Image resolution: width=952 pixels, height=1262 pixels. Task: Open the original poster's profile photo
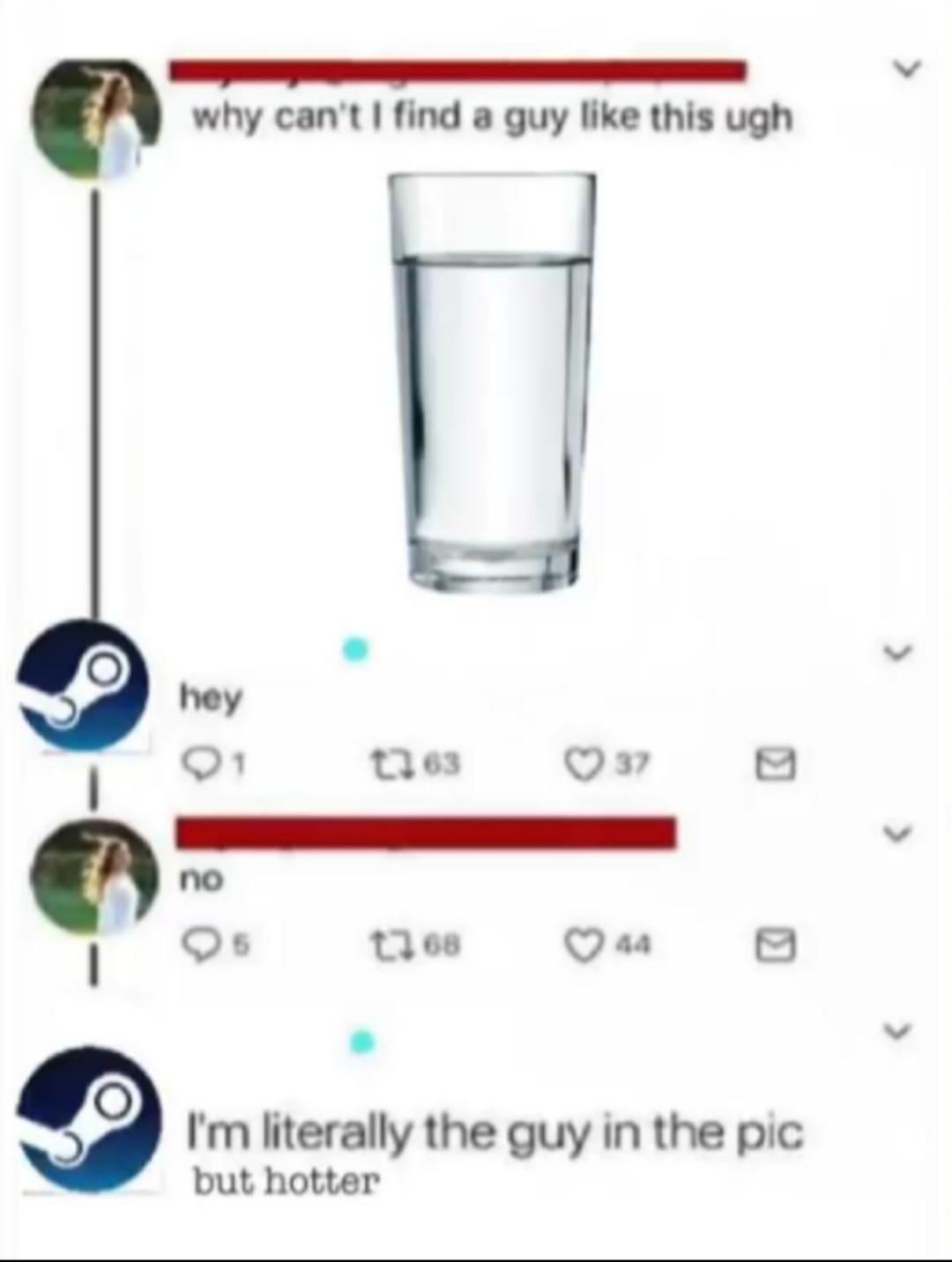(x=96, y=119)
